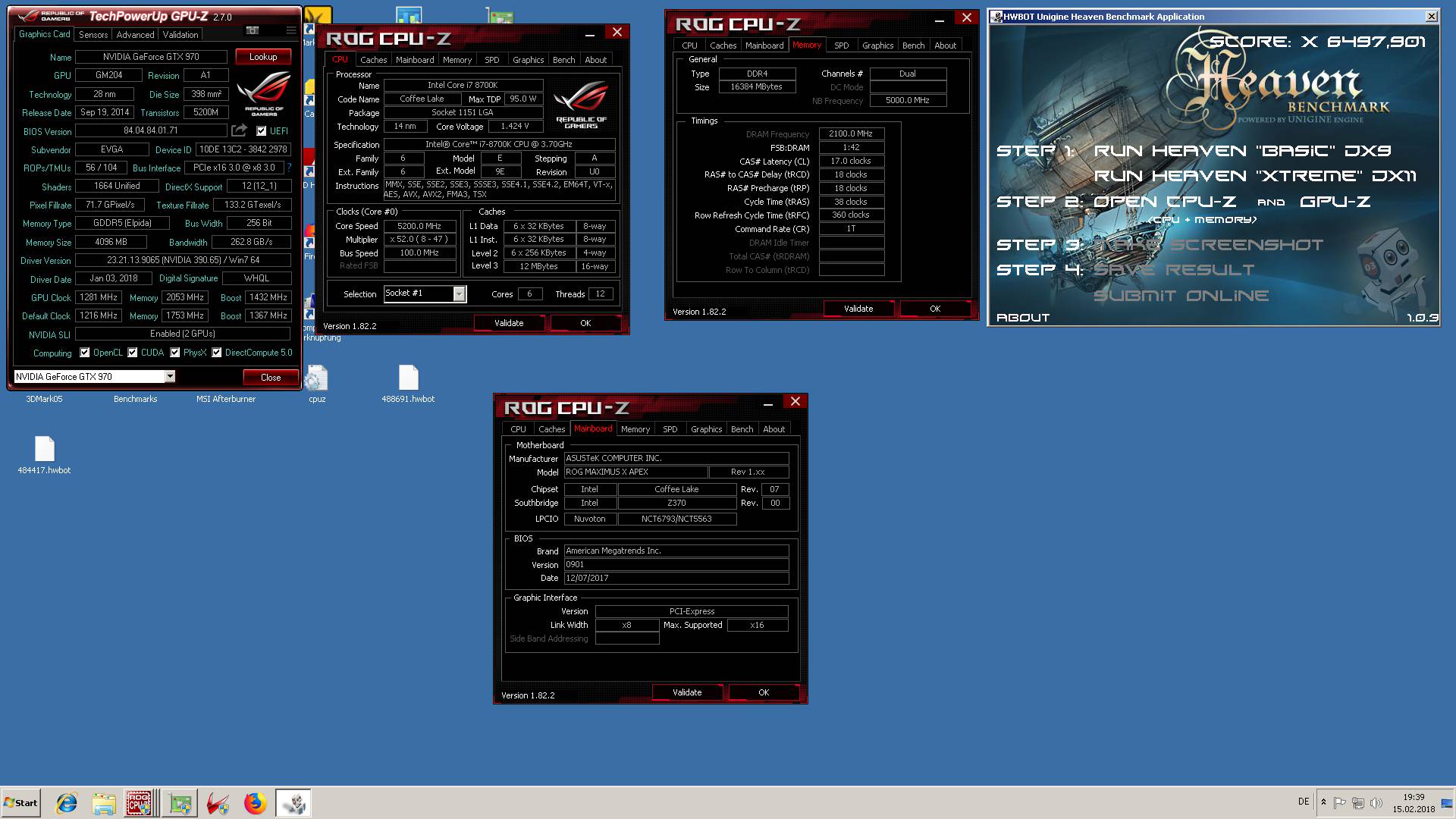1456x819 pixels.
Task: Click the Core Speed field showing 5200.0 MHz
Action: pyautogui.click(x=419, y=226)
